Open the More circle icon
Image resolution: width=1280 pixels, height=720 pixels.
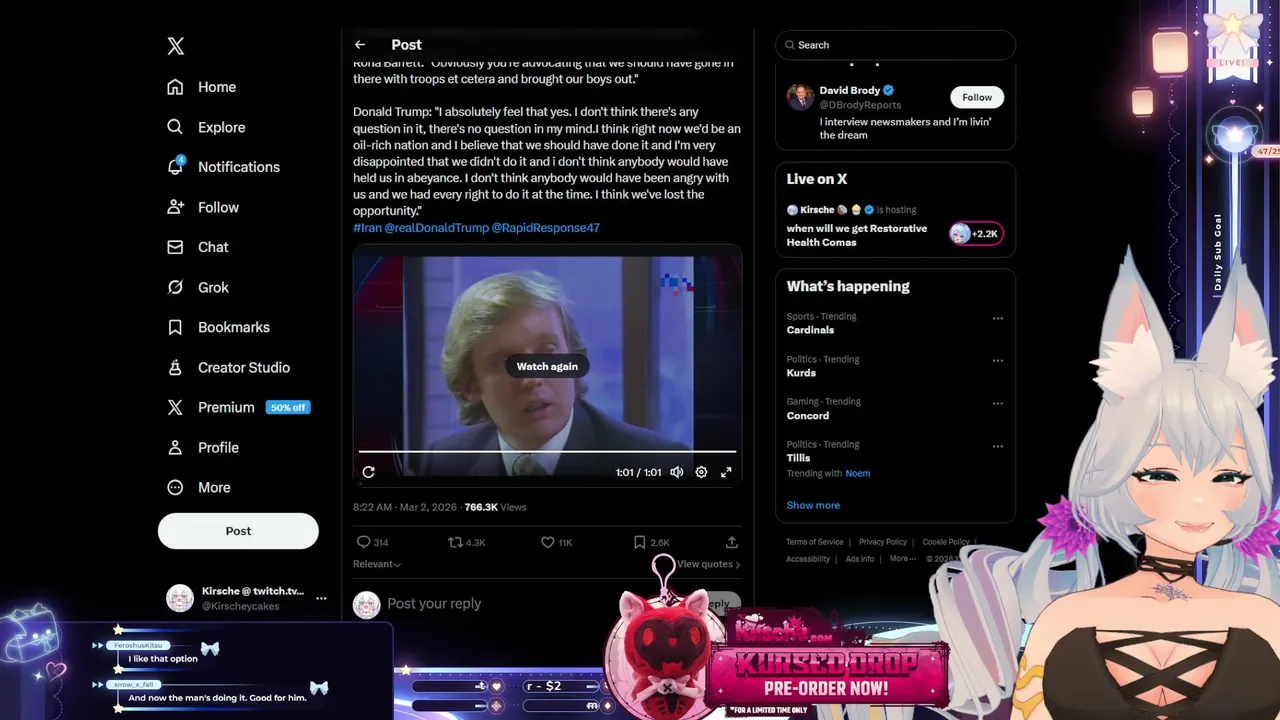coord(175,487)
